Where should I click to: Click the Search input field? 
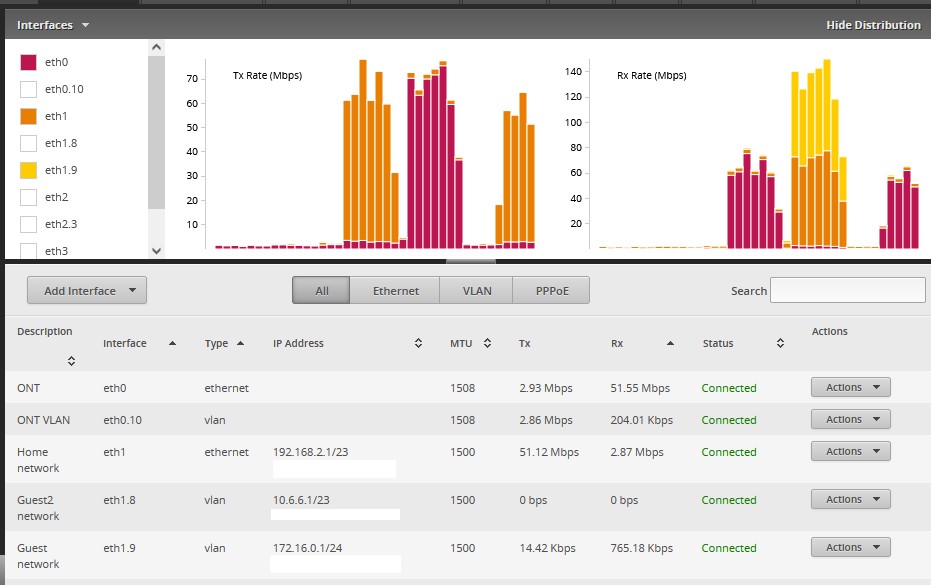(x=847, y=290)
